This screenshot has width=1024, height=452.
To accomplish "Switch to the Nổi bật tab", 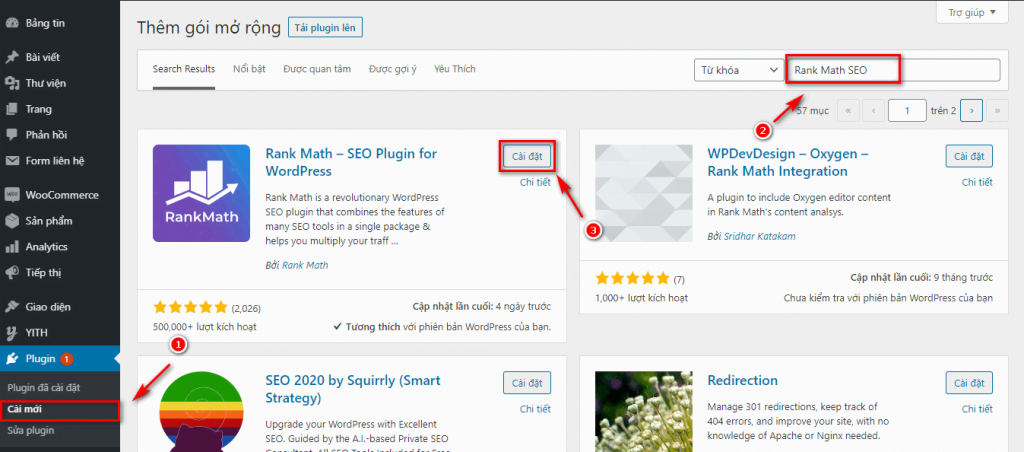I will [x=249, y=69].
